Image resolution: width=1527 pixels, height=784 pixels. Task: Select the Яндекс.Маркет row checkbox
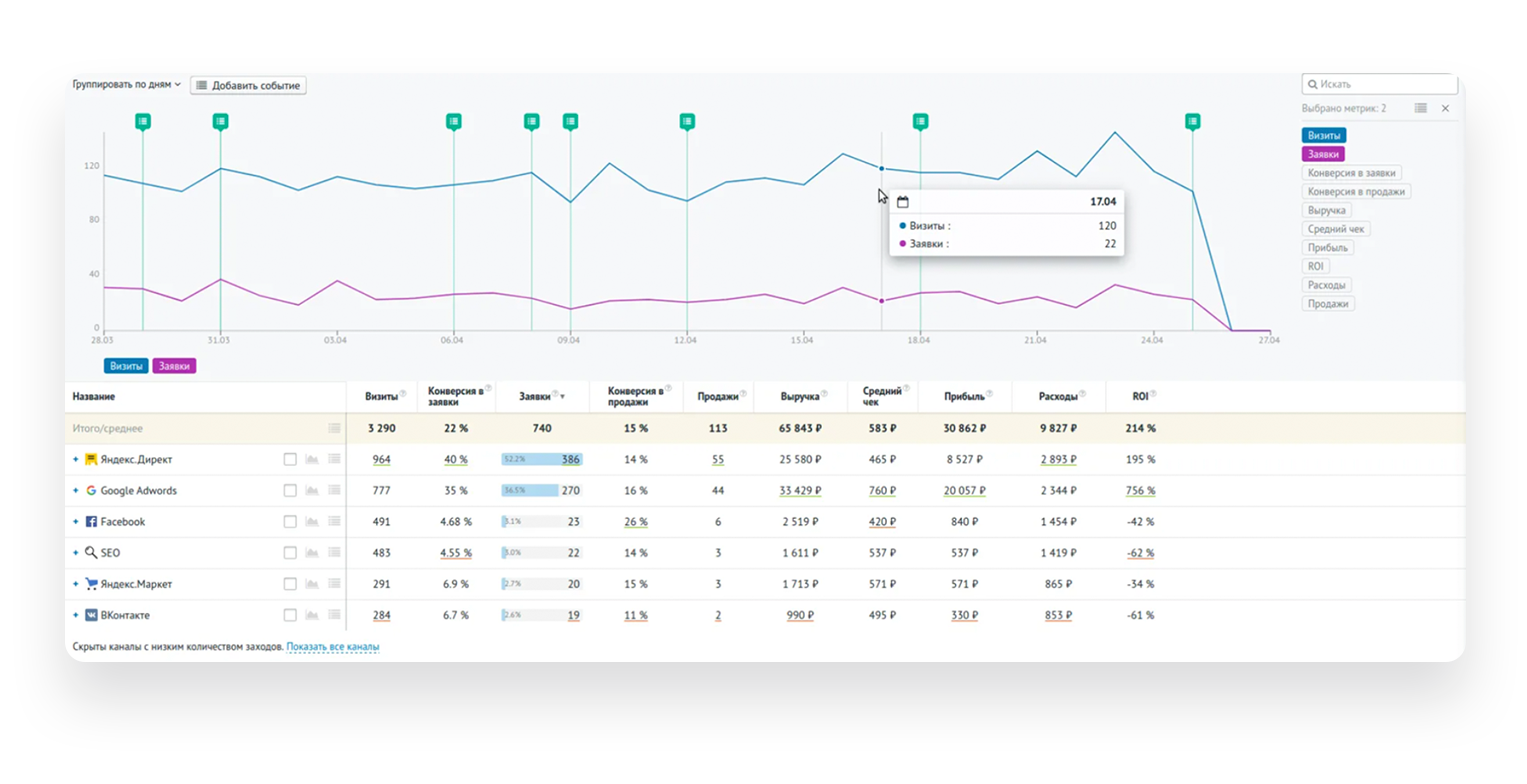290,584
